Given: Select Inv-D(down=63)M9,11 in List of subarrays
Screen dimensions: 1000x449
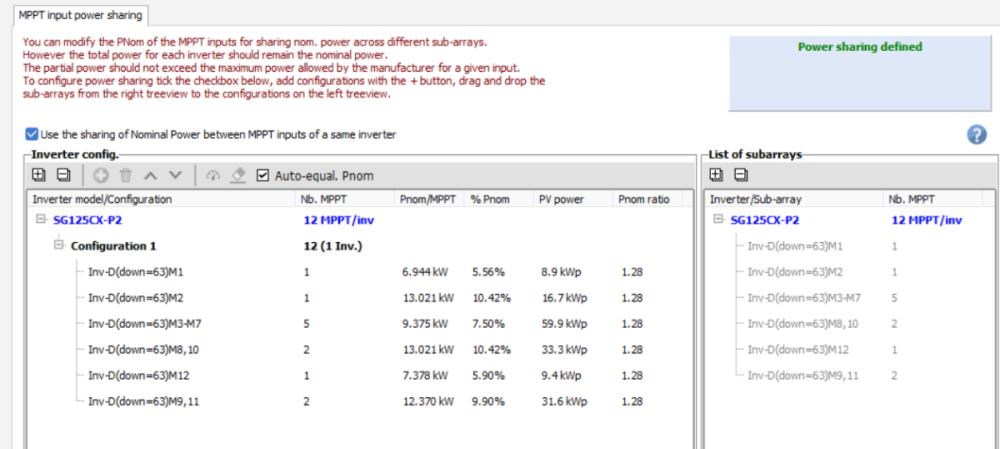Looking at the screenshot, I should [x=796, y=375].
